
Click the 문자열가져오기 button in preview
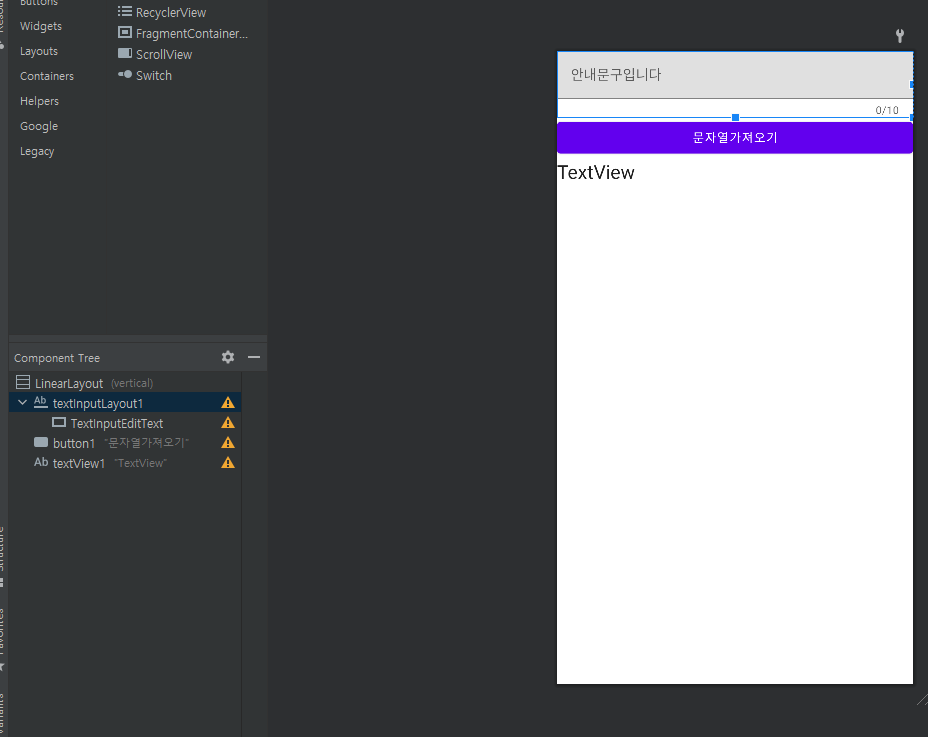coord(734,137)
